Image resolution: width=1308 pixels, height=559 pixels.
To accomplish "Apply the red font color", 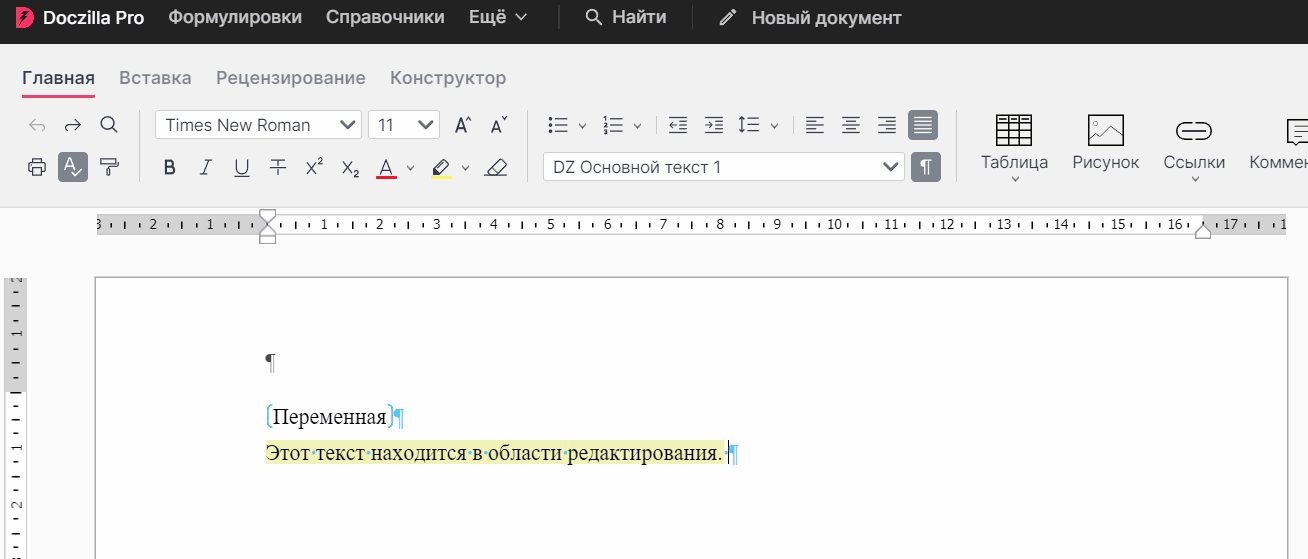I will click(x=386, y=167).
